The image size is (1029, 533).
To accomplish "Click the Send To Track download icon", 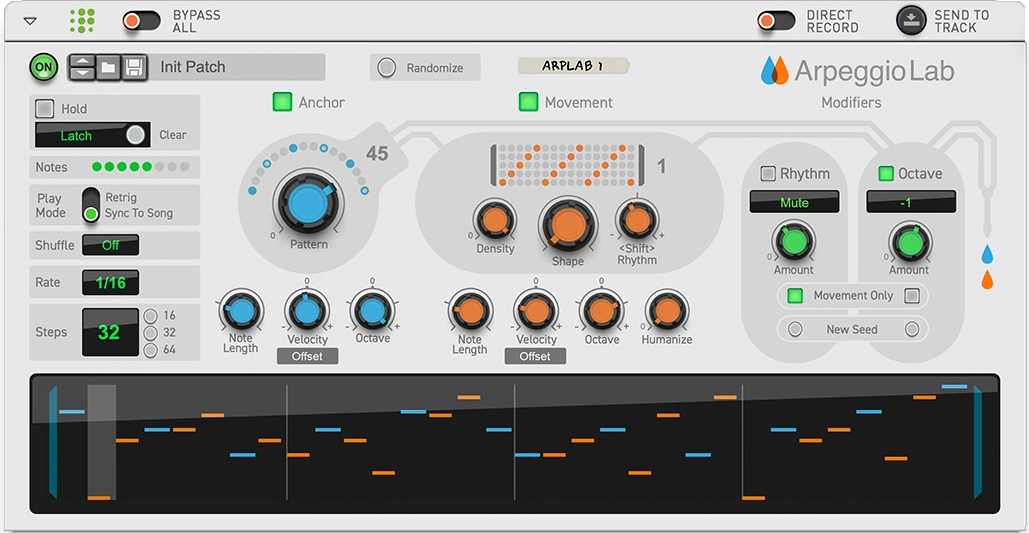I will [911, 21].
